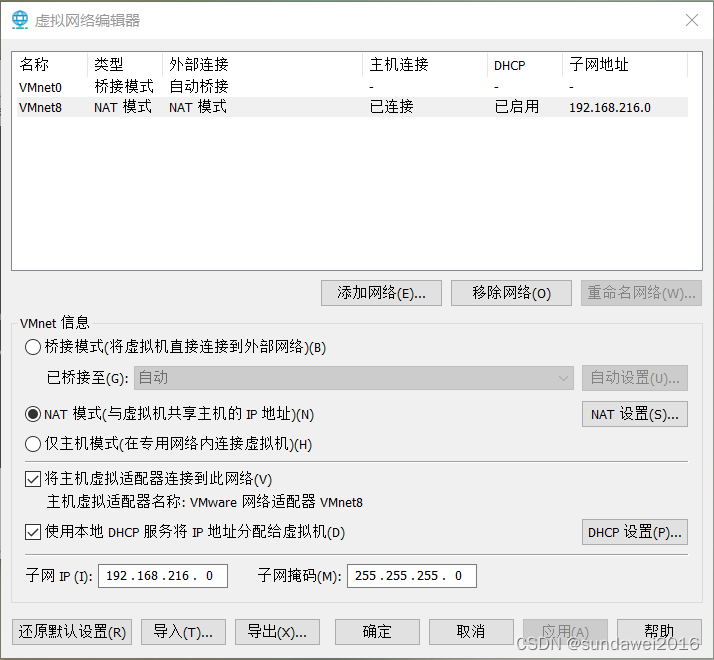This screenshot has width=714, height=660.
Task: Click the 应用(A) button
Action: 565,632
